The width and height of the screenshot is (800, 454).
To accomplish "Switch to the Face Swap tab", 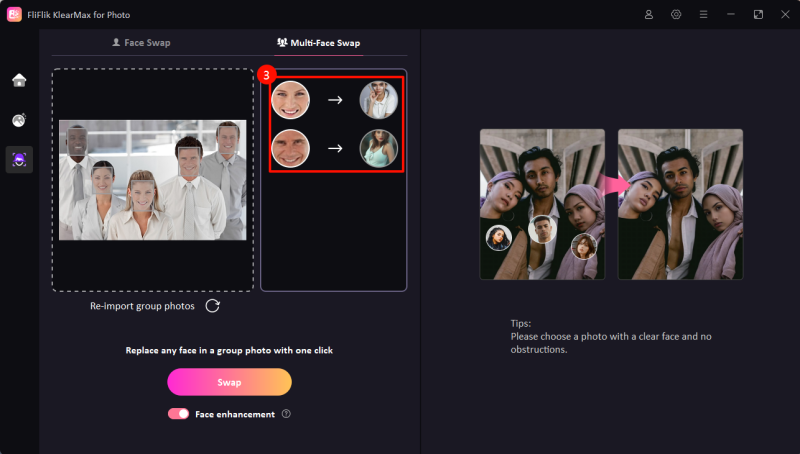I will coord(140,43).
